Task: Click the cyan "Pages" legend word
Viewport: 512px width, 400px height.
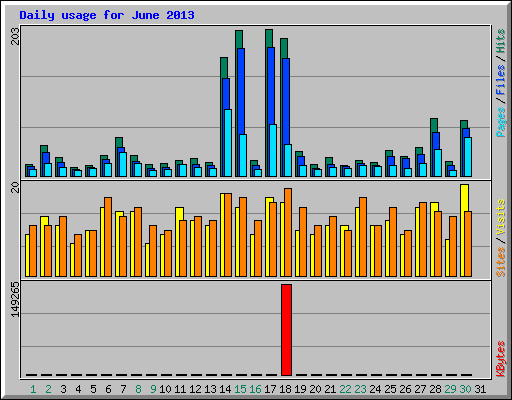Action: pos(500,122)
